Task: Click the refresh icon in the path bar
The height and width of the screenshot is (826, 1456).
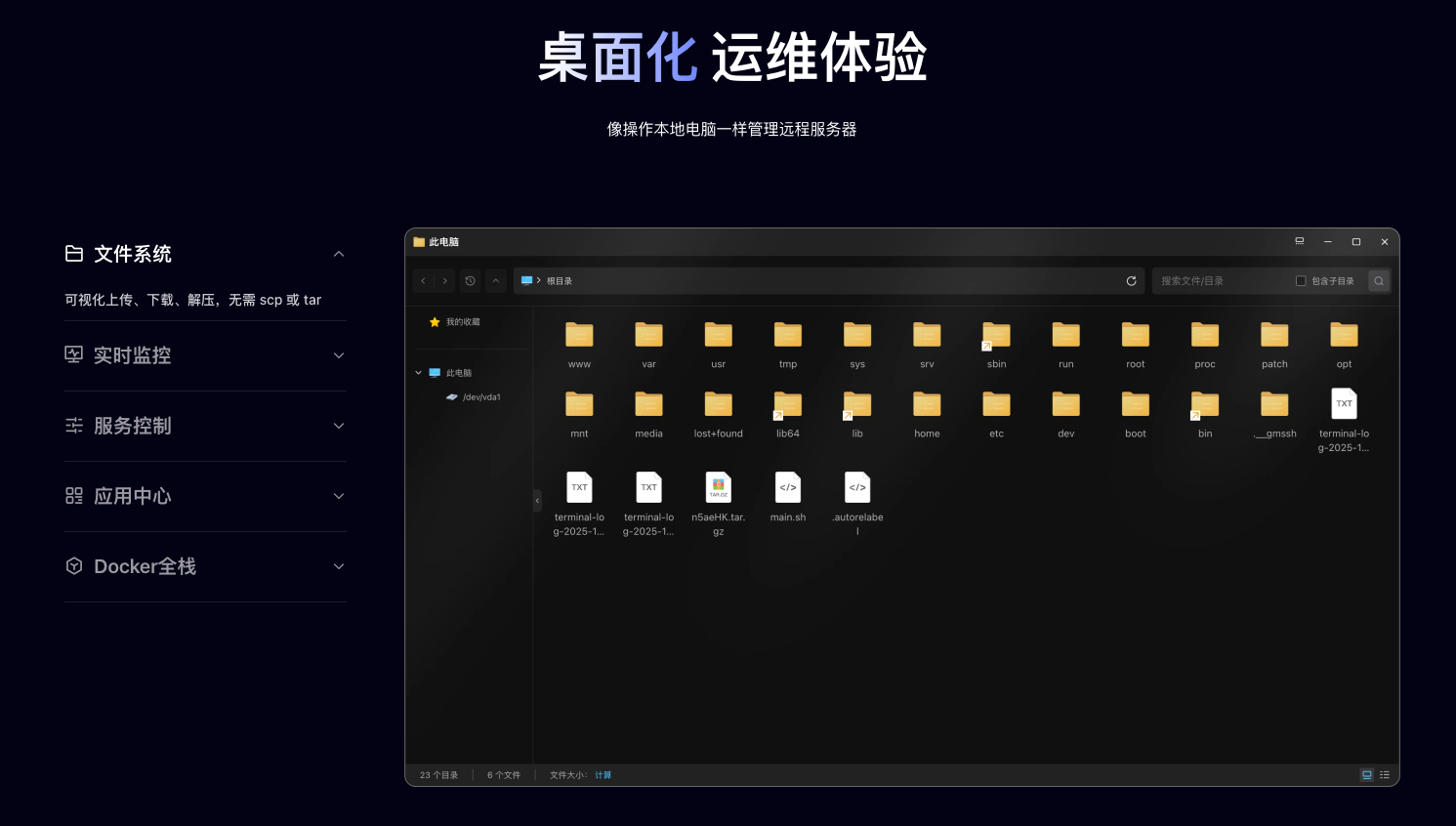Action: pos(1131,281)
